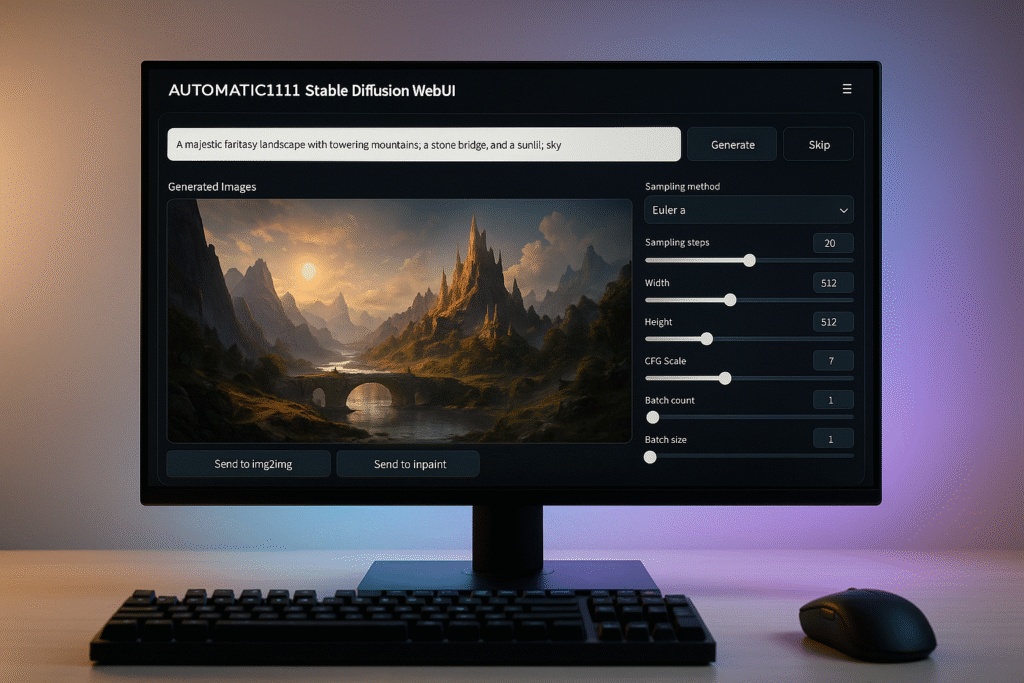Click the Height label
This screenshot has width=1024, height=683.
pos(658,322)
